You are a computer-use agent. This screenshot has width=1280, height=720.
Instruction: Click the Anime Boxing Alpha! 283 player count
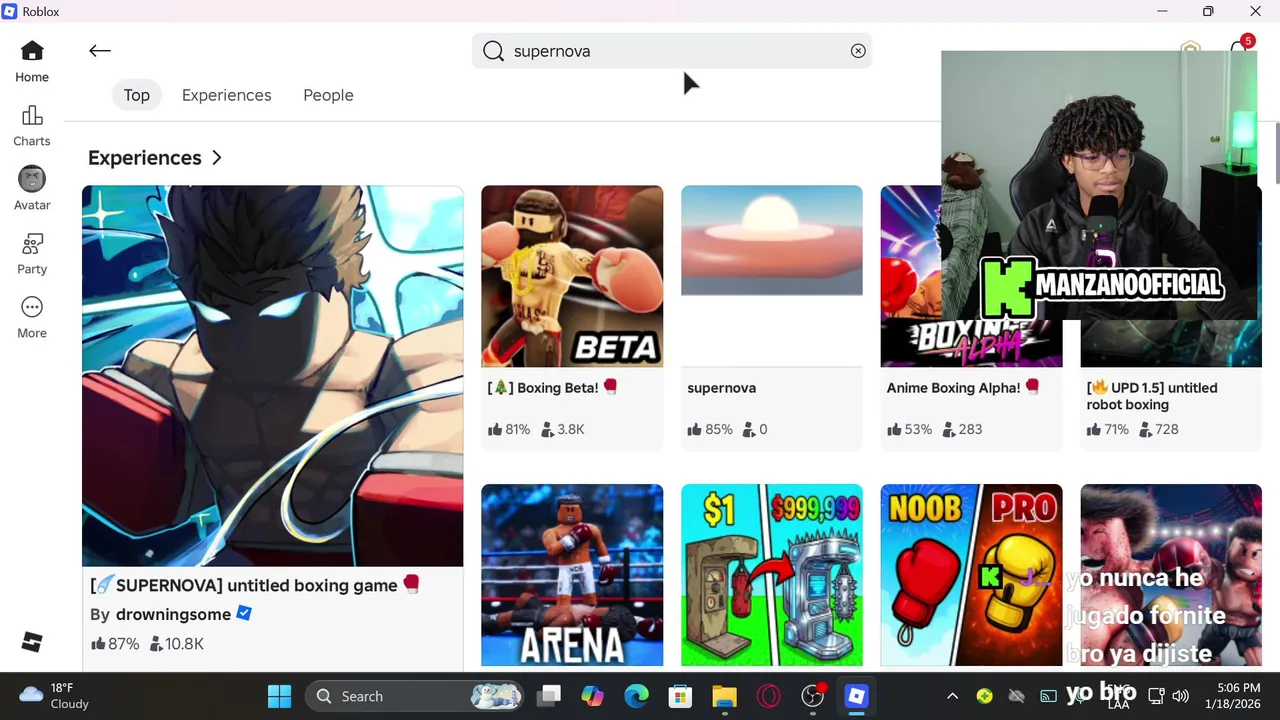tap(961, 429)
